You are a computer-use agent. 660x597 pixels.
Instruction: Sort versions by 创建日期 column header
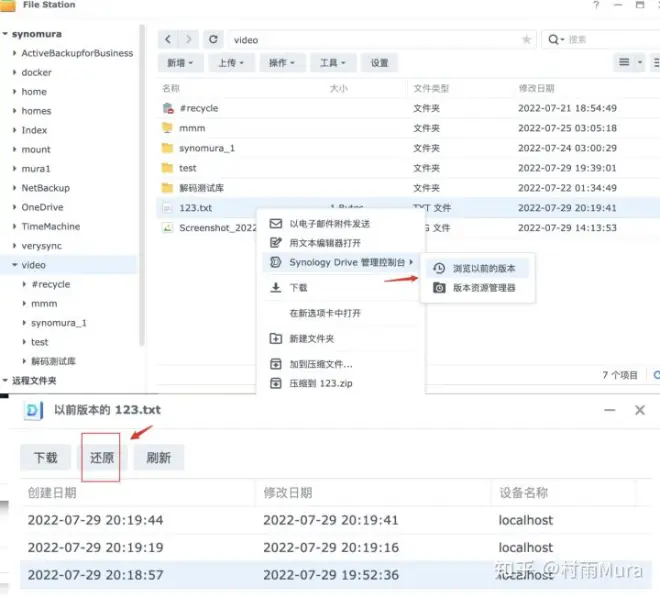click(x=52, y=493)
